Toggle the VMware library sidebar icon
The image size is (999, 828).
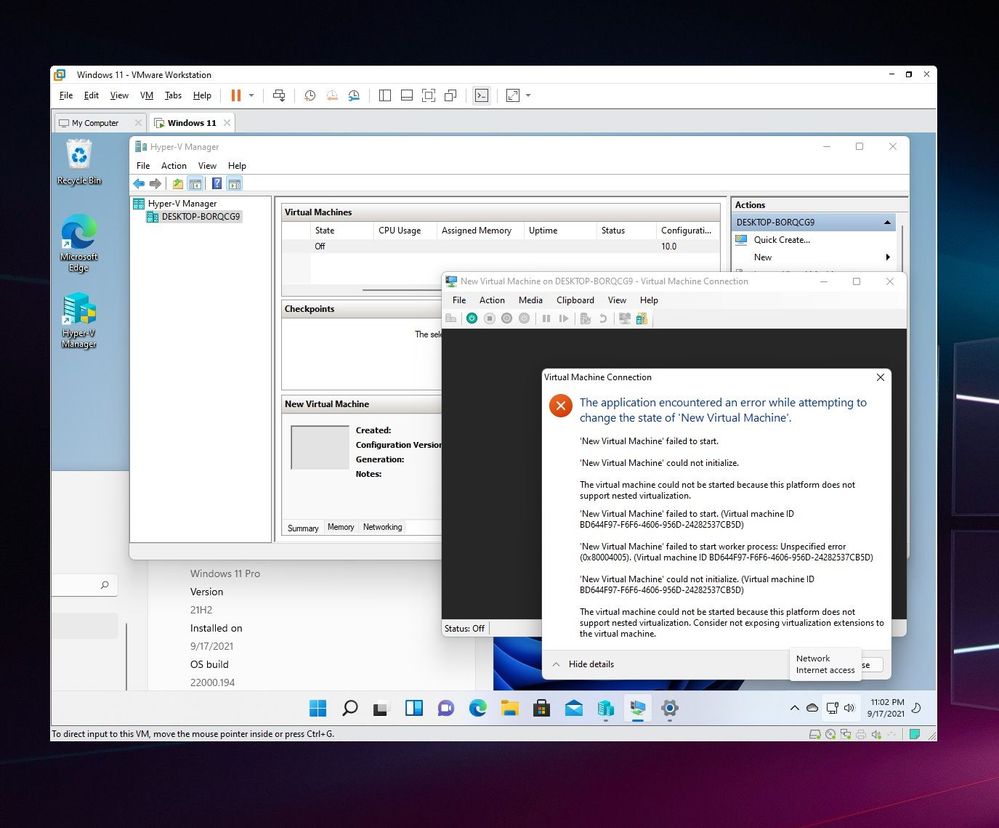385,96
